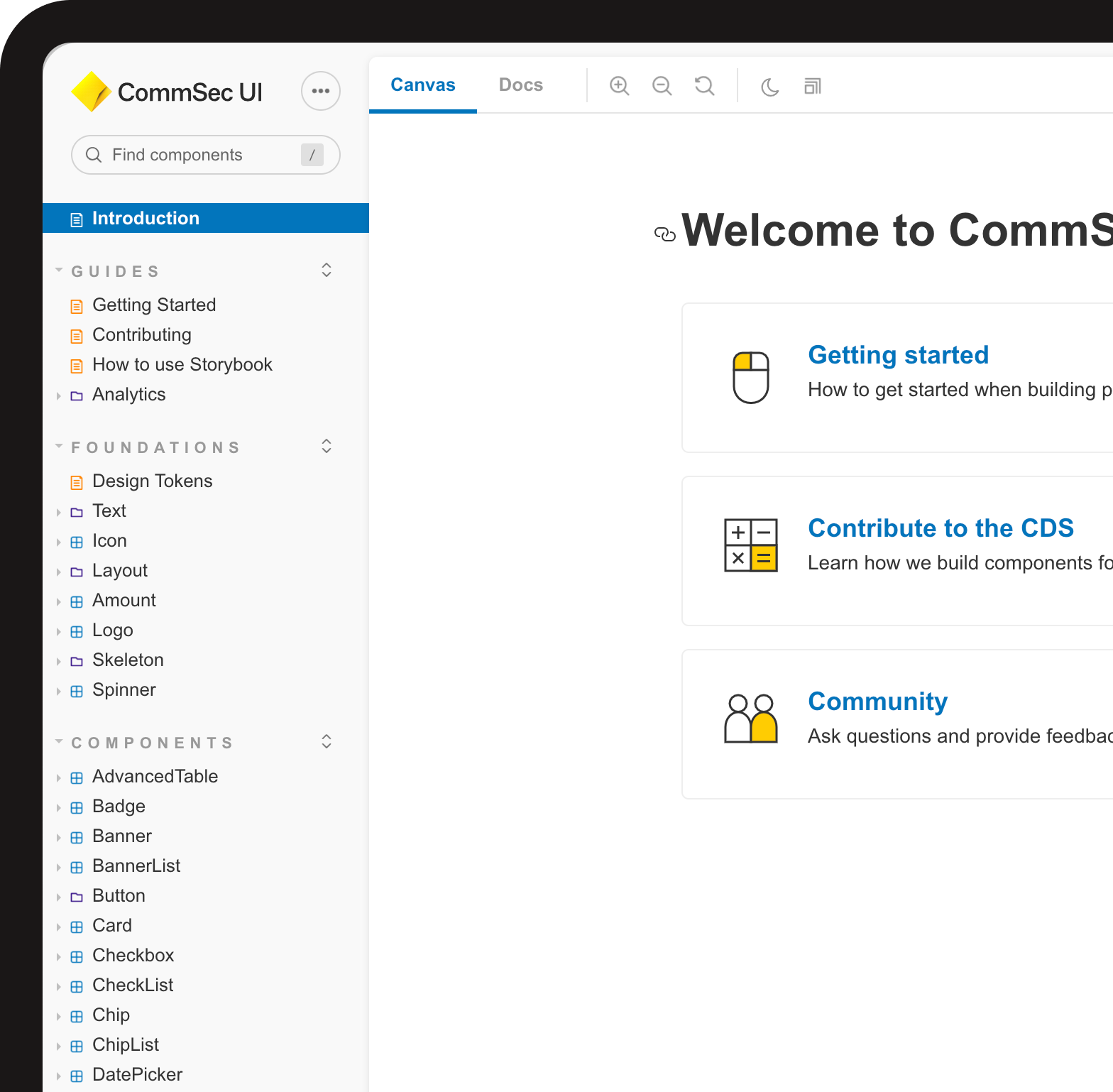Click the calculator illustration in Contribute card
The image size is (1113, 1092).
coord(751,545)
